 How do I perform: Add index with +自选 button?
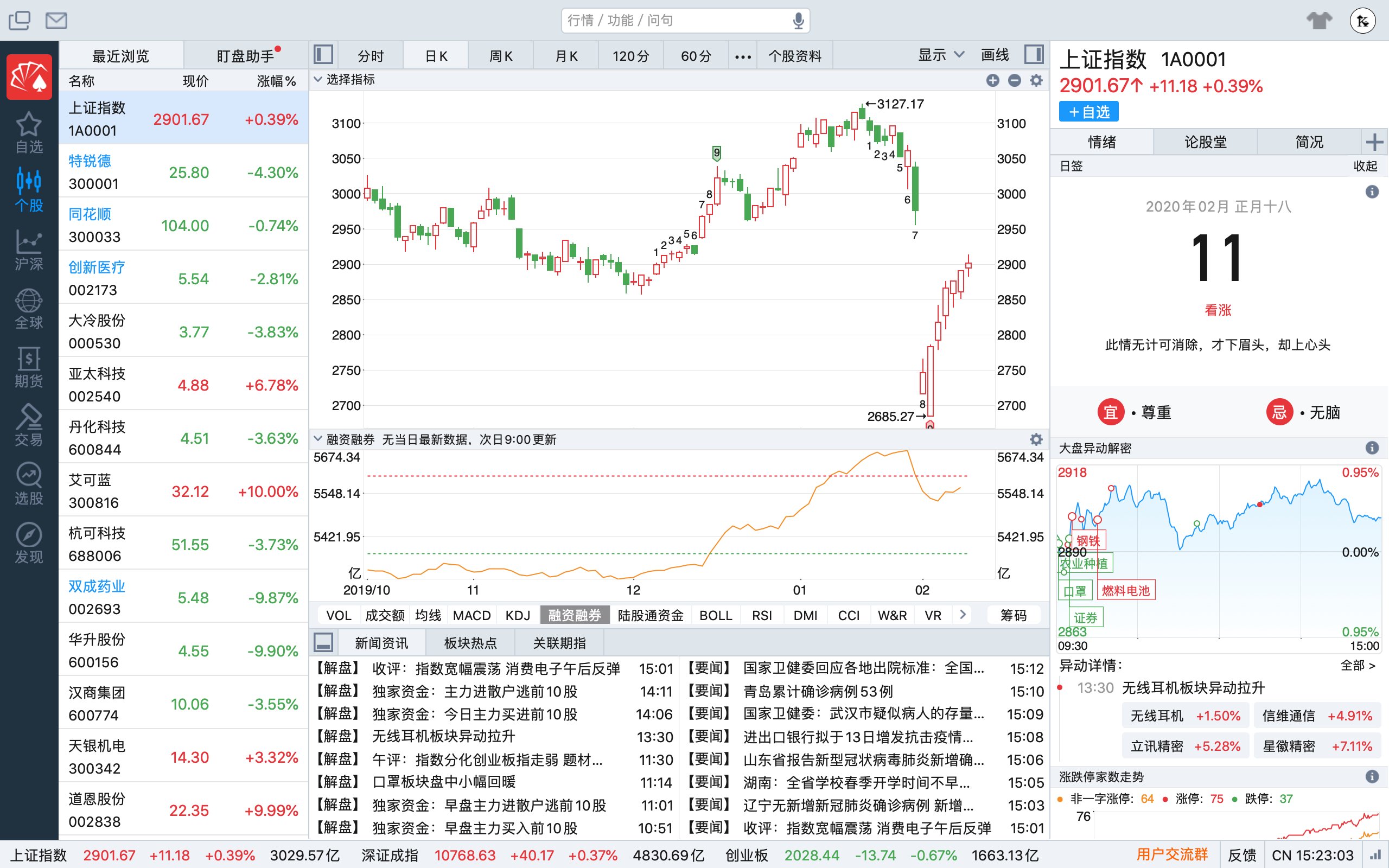1089,112
